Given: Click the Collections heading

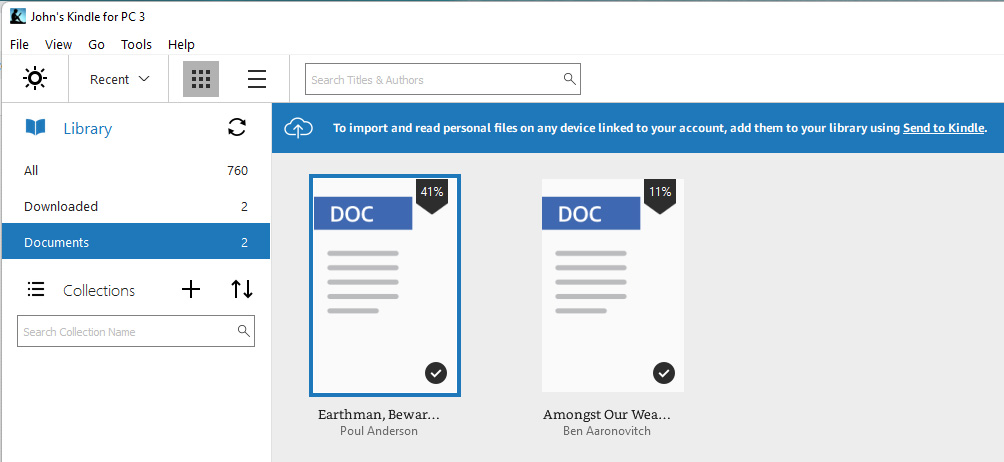Looking at the screenshot, I should tap(99, 291).
